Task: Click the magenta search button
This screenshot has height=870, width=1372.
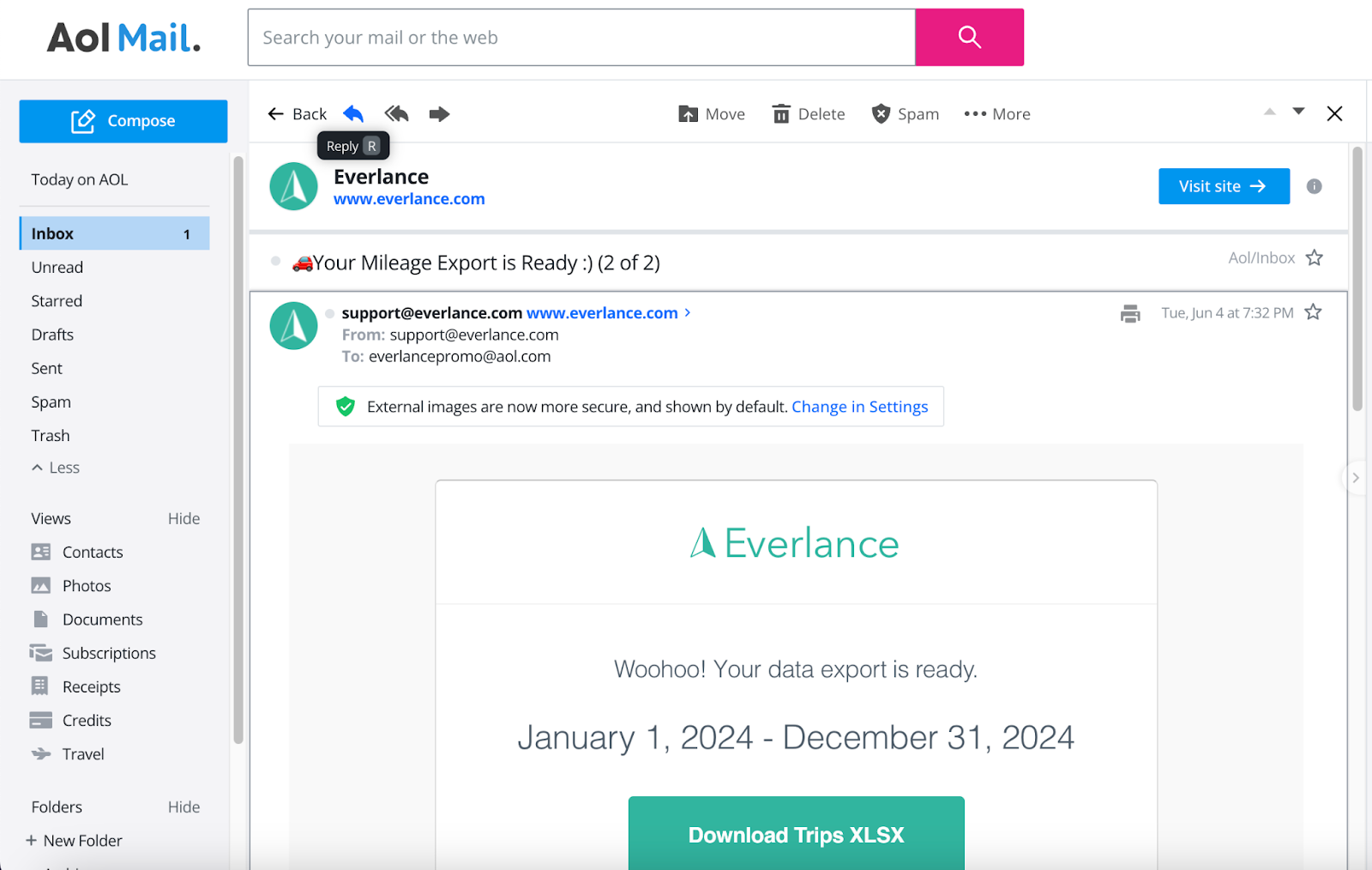Action: pyautogui.click(x=969, y=38)
